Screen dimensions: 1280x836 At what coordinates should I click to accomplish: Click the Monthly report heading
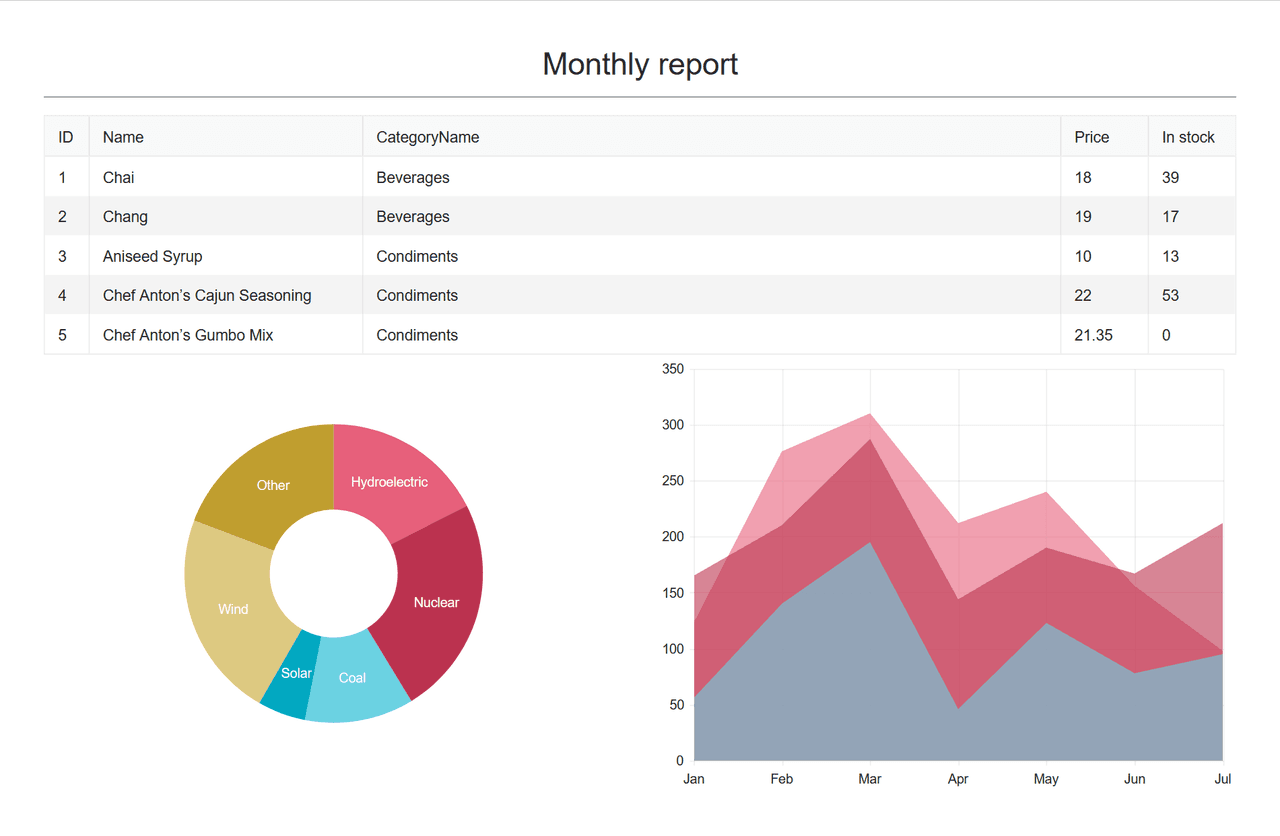pyautogui.click(x=640, y=64)
